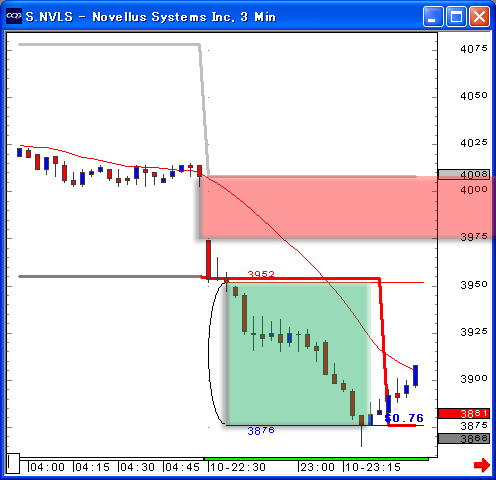This screenshot has width=496, height=480.
Task: Click the green shaded profit zone
Action: (x=298, y=353)
